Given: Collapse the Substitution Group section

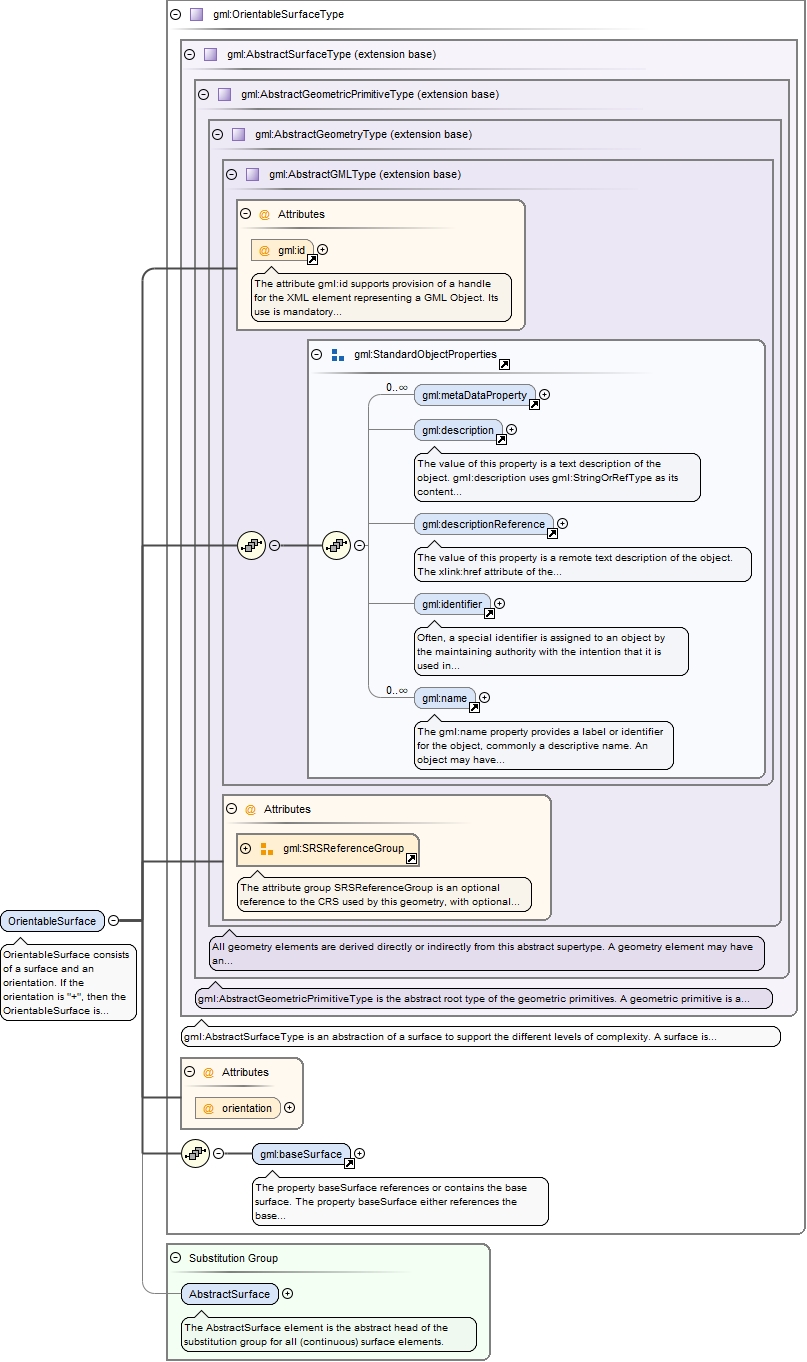Looking at the screenshot, I should tap(176, 1258).
